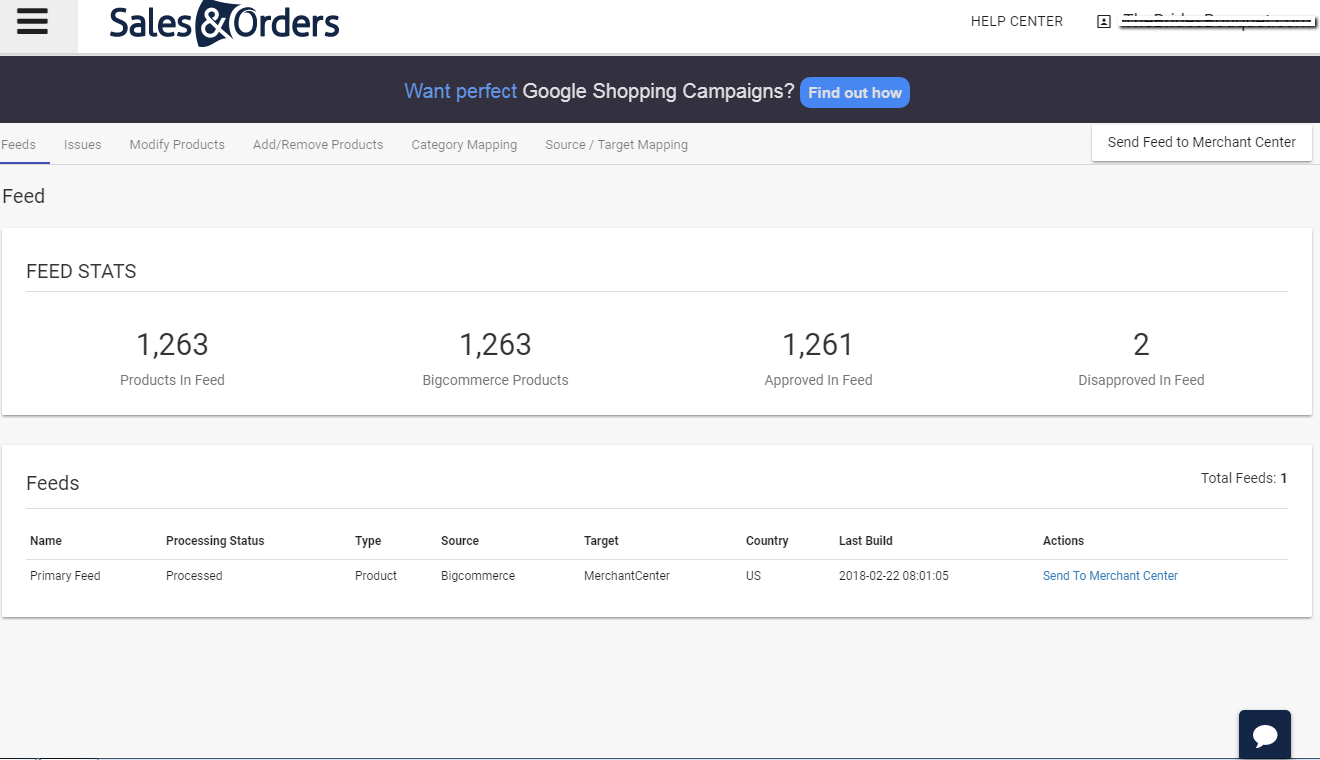This screenshot has width=1320, height=760.
Task: Click the 1,263 Bigcommerce Products stat
Action: [495, 358]
